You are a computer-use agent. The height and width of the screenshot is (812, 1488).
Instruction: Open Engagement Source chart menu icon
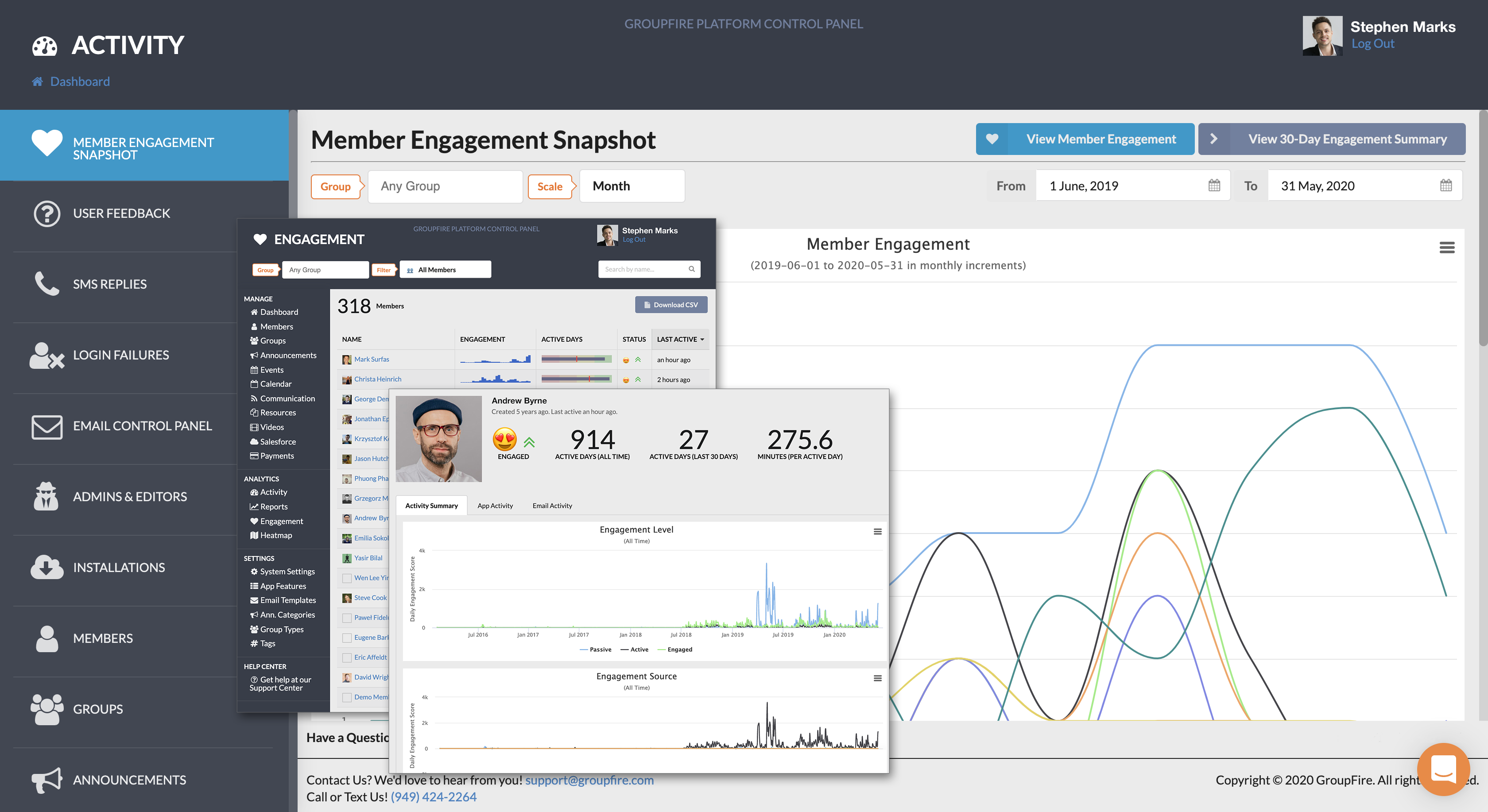point(877,679)
